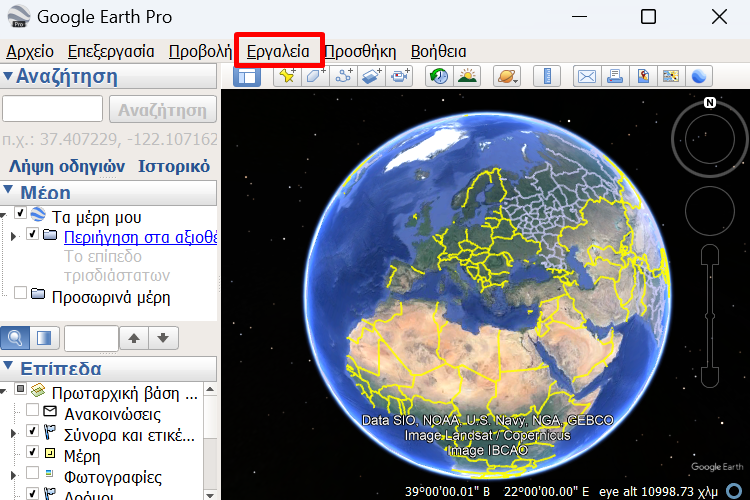Click the Αναζήτηση search button
The image size is (750, 500).
[163, 110]
